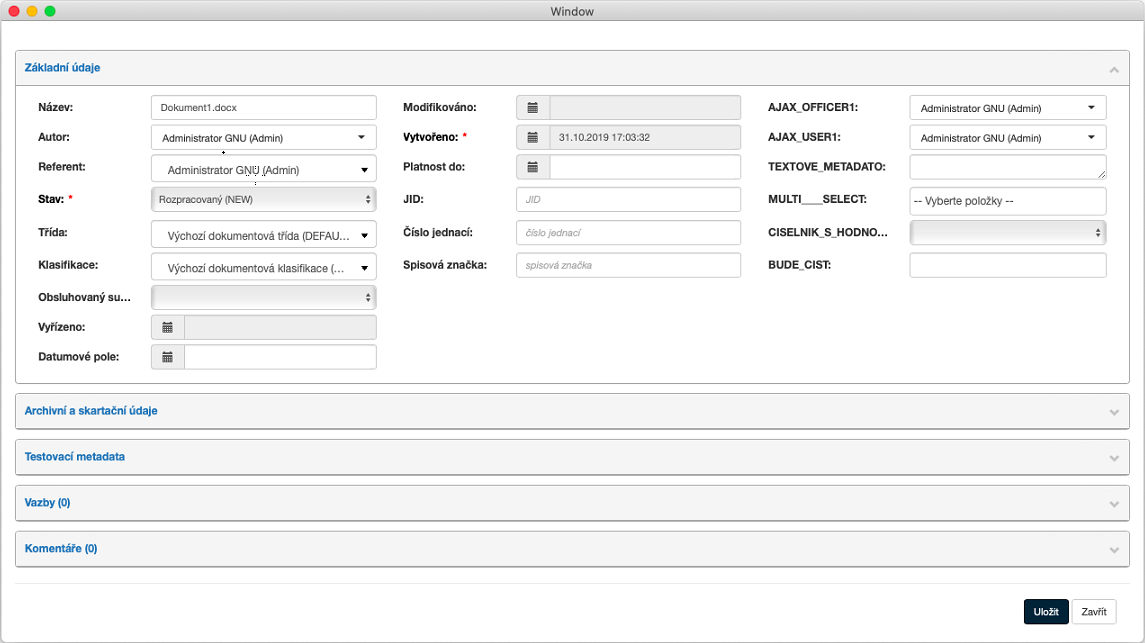The image size is (1145, 643).
Task: Click the Uložit button
Action: click(1045, 612)
